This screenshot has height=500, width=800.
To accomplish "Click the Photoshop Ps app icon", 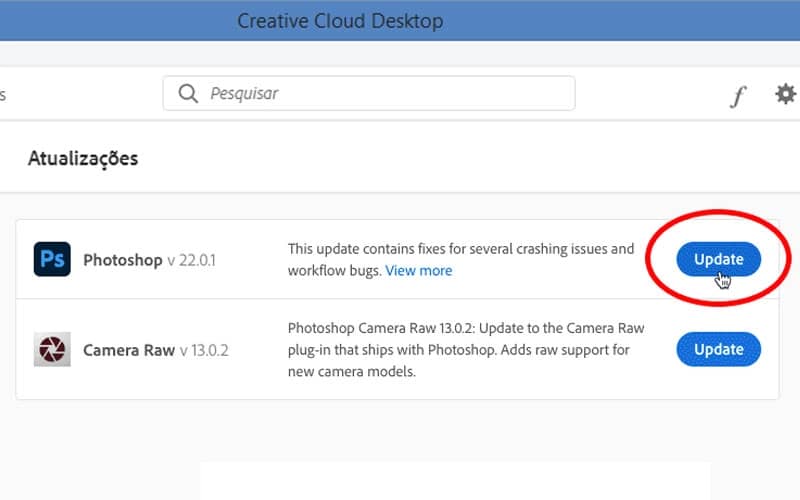I will click(52, 259).
